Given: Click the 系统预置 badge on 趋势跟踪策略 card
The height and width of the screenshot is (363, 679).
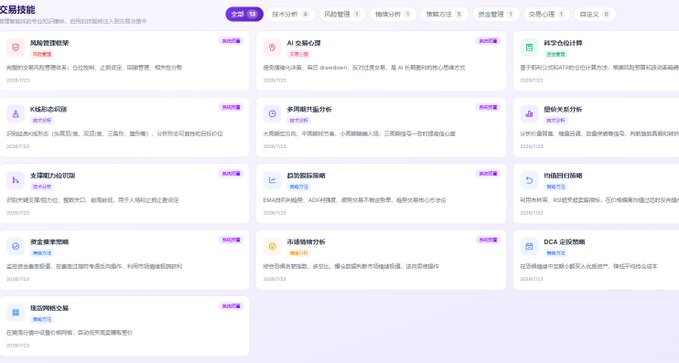Looking at the screenshot, I should 488,174.
